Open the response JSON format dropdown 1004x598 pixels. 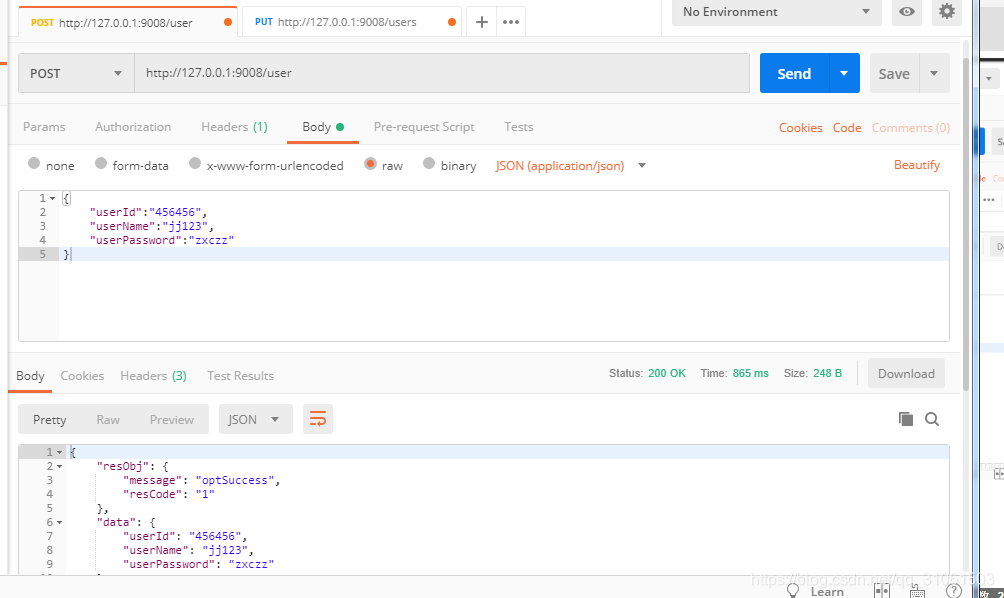click(255, 419)
